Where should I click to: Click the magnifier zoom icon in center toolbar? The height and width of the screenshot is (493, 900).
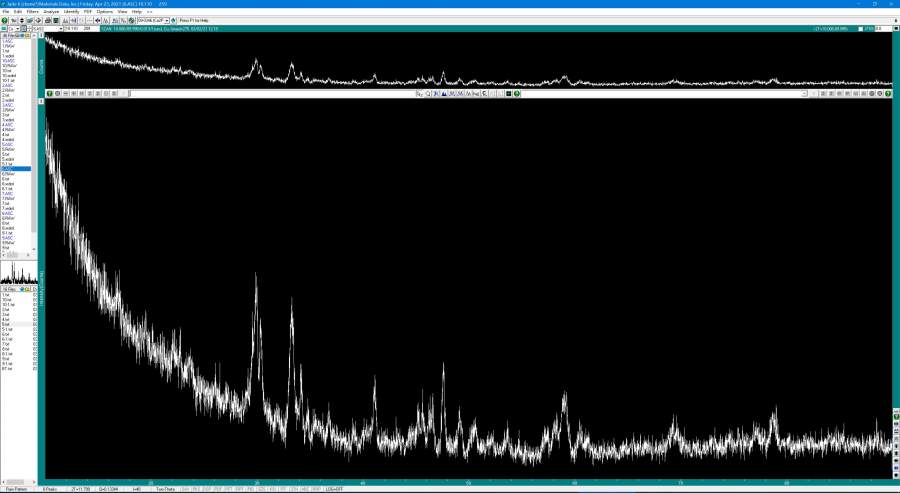(428, 94)
